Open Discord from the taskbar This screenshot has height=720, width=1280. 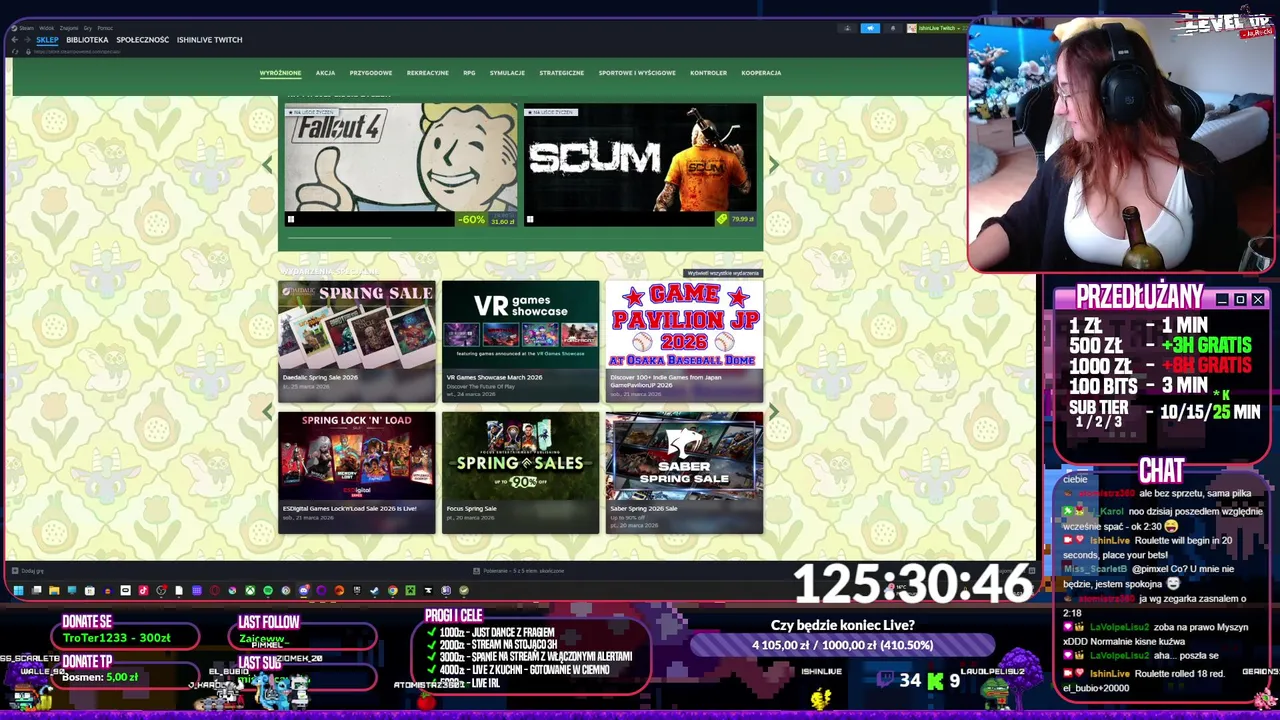click(303, 590)
